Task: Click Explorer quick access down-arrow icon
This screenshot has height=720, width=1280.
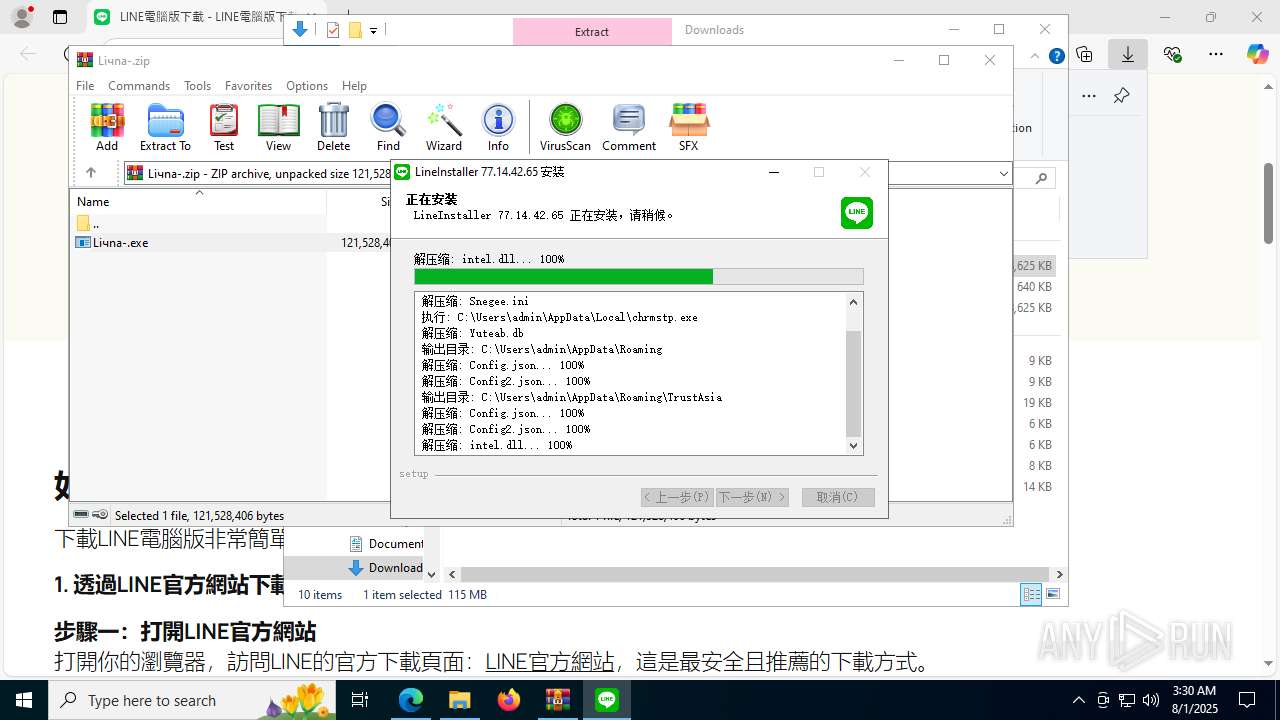Action: 299,30
